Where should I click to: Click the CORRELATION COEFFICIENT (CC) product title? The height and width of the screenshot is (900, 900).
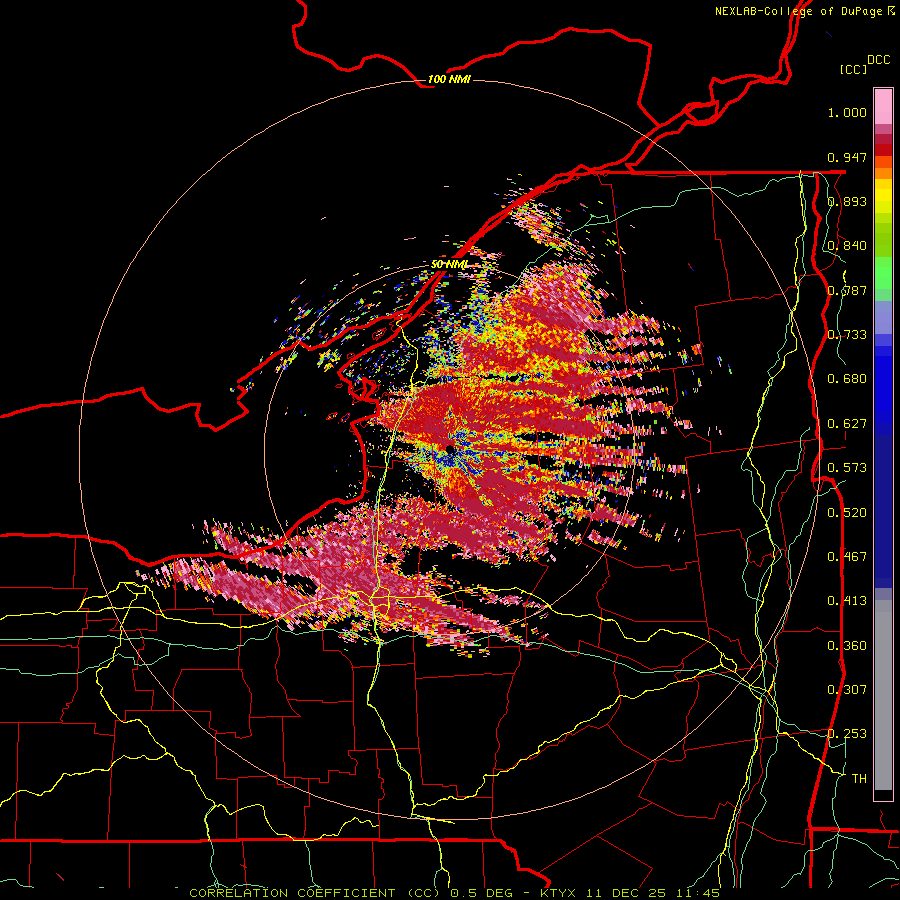point(315,893)
